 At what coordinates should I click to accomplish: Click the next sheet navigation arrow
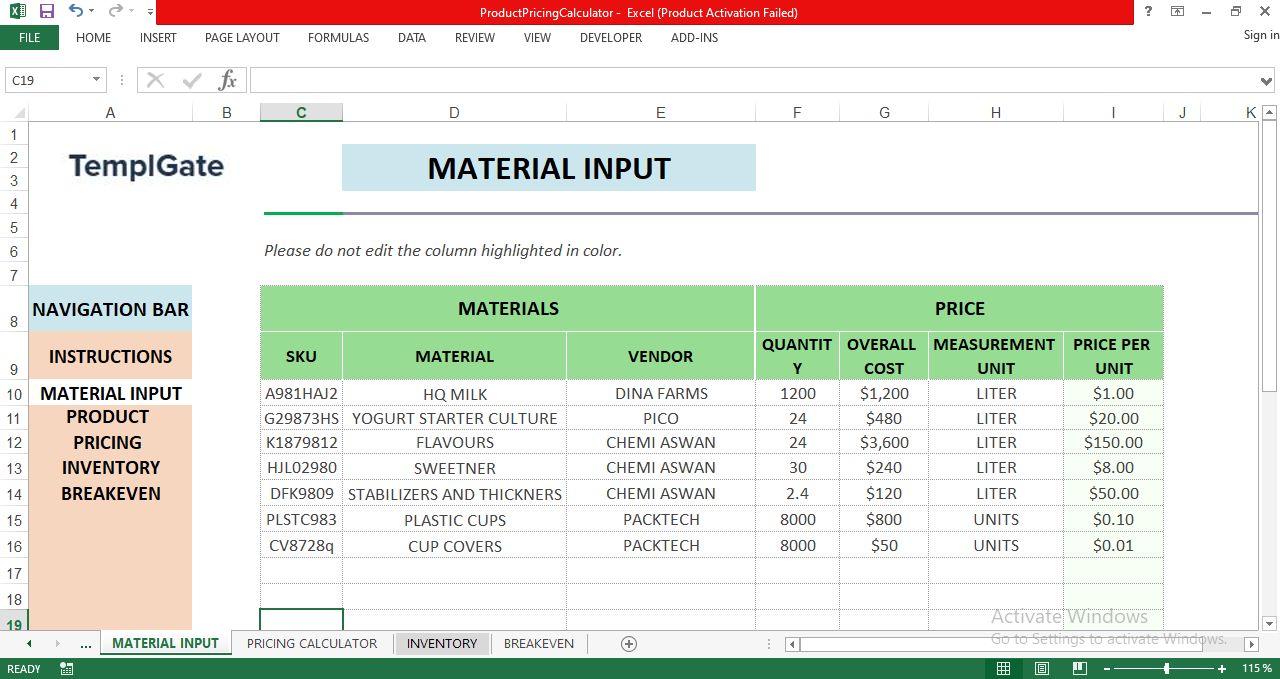57,644
